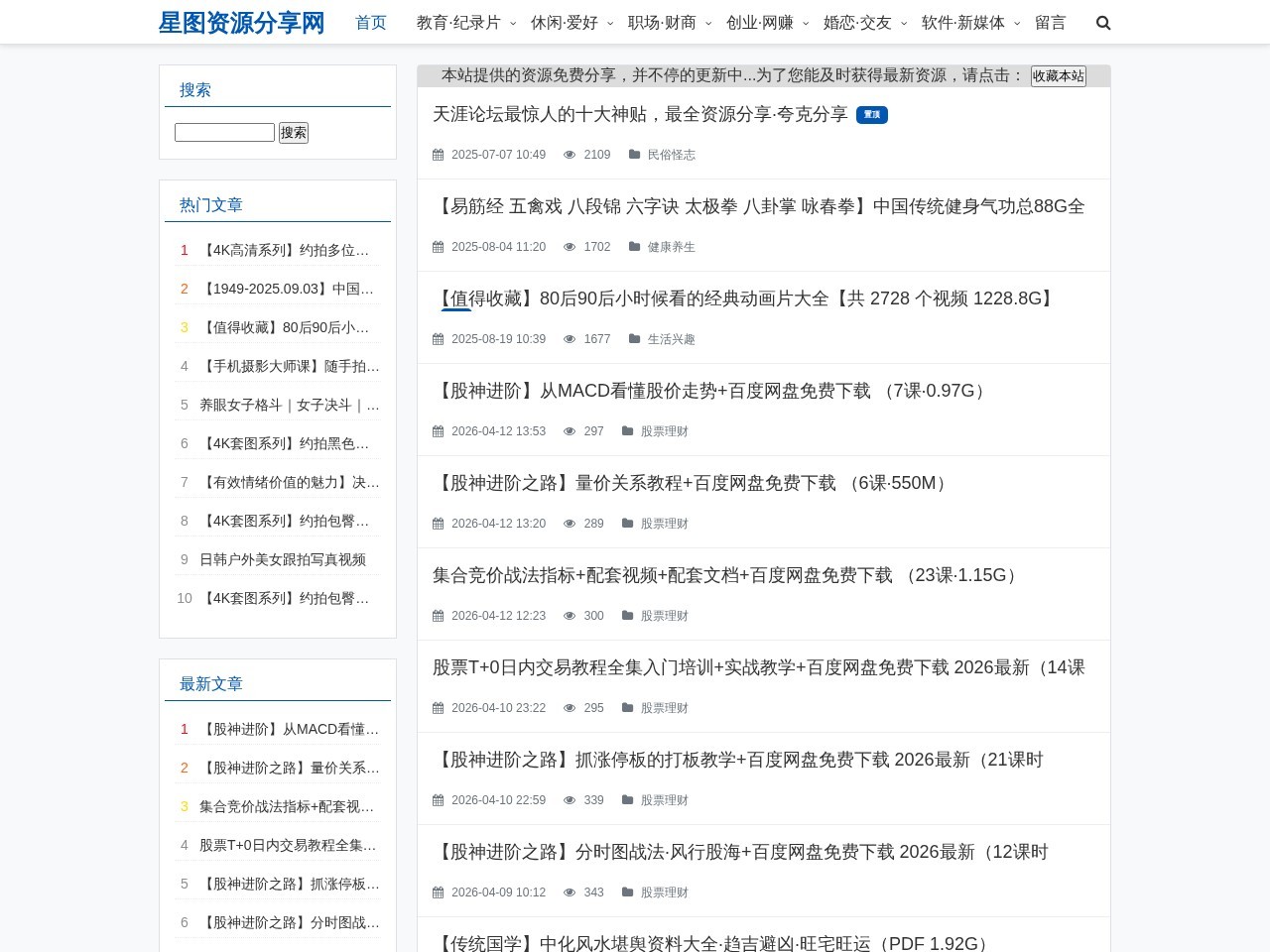Open the 生活兴趣 category link
This screenshot has height=952, width=1270.
coord(672,339)
